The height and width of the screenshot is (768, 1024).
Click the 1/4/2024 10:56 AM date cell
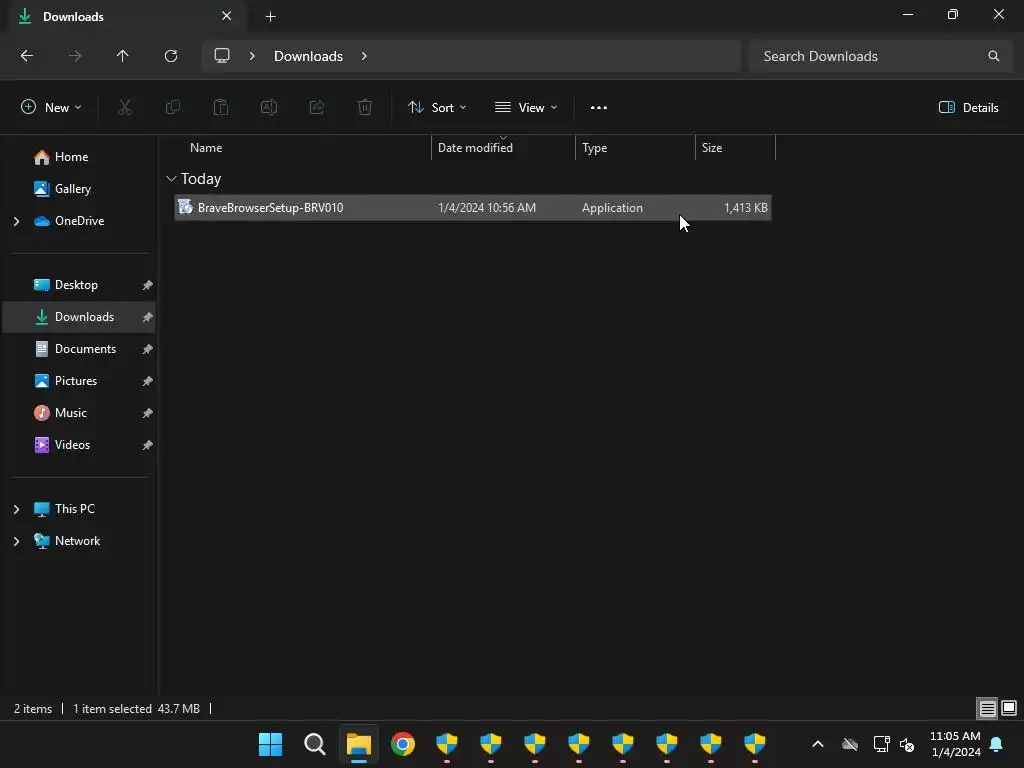click(487, 208)
